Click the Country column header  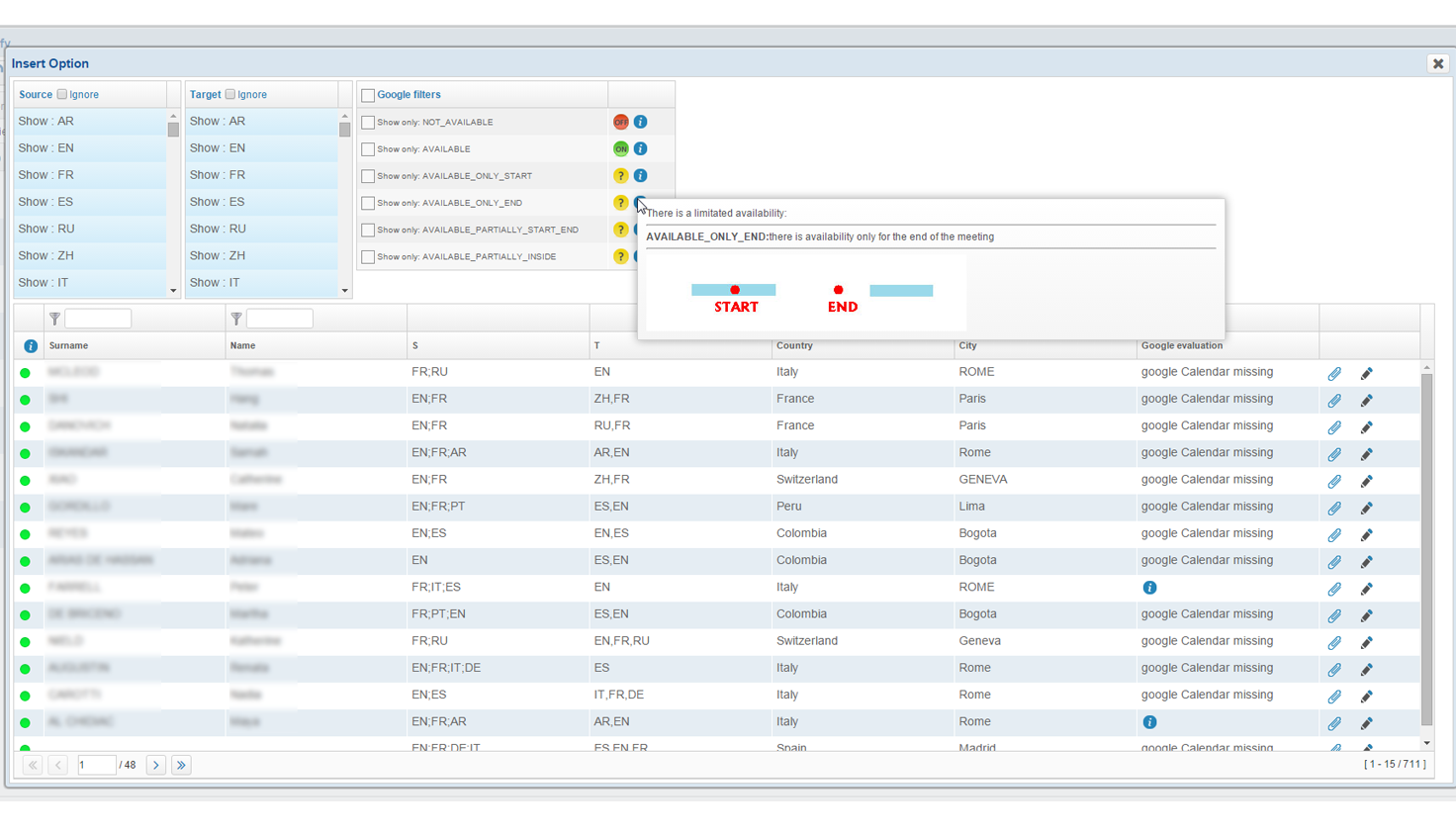pyautogui.click(x=863, y=345)
